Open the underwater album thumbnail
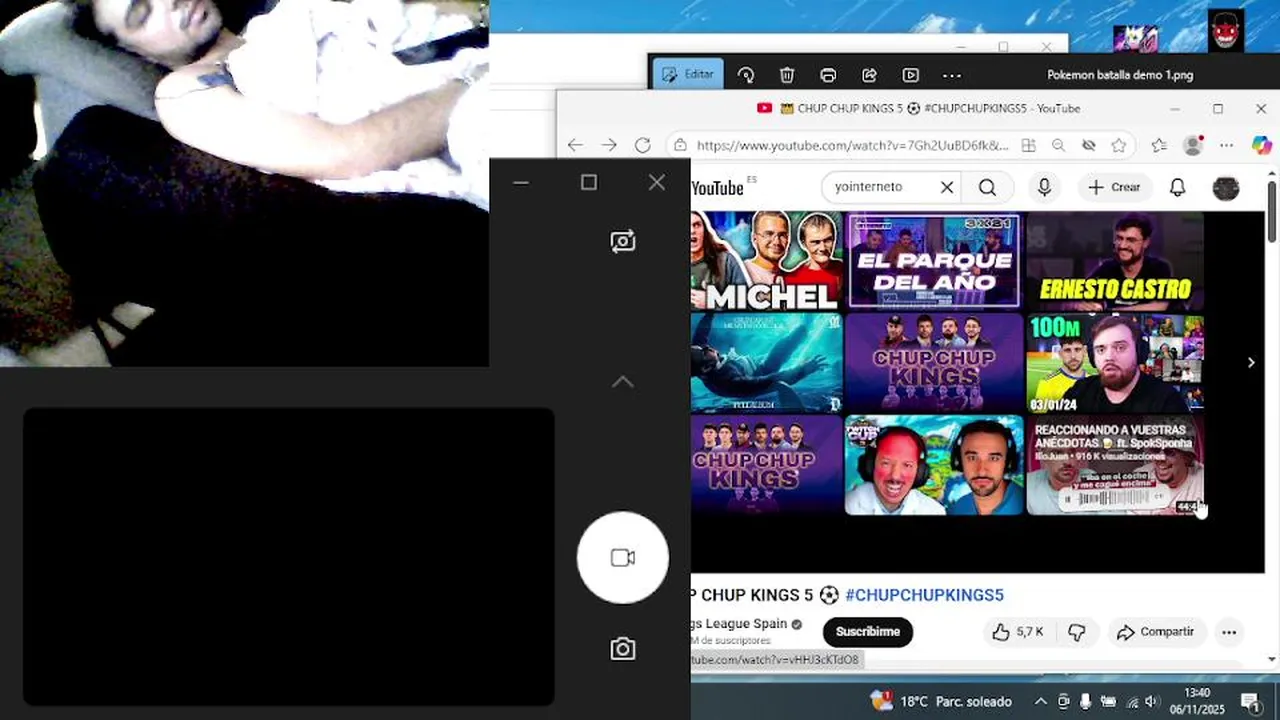 [x=767, y=363]
